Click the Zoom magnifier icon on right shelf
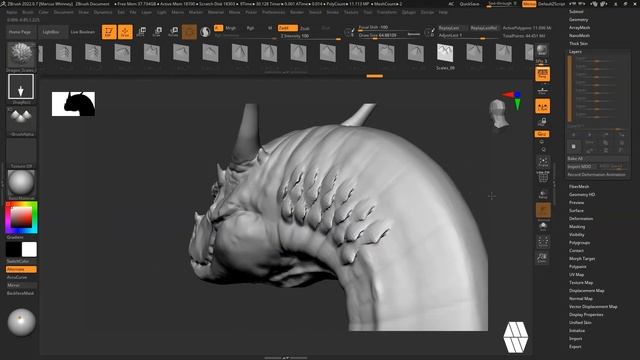The width and height of the screenshot is (640, 360). pos(543,258)
